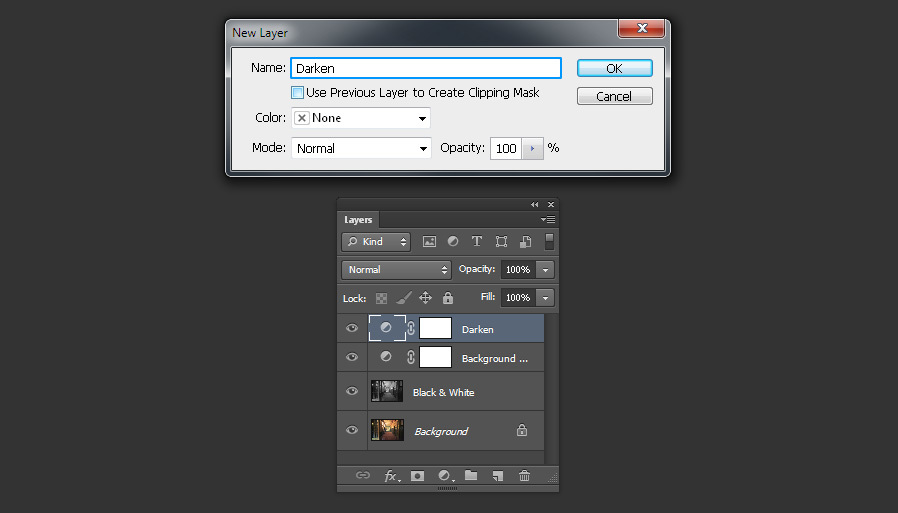Enable Use Previous Layer clipping mask checkbox

[297, 92]
